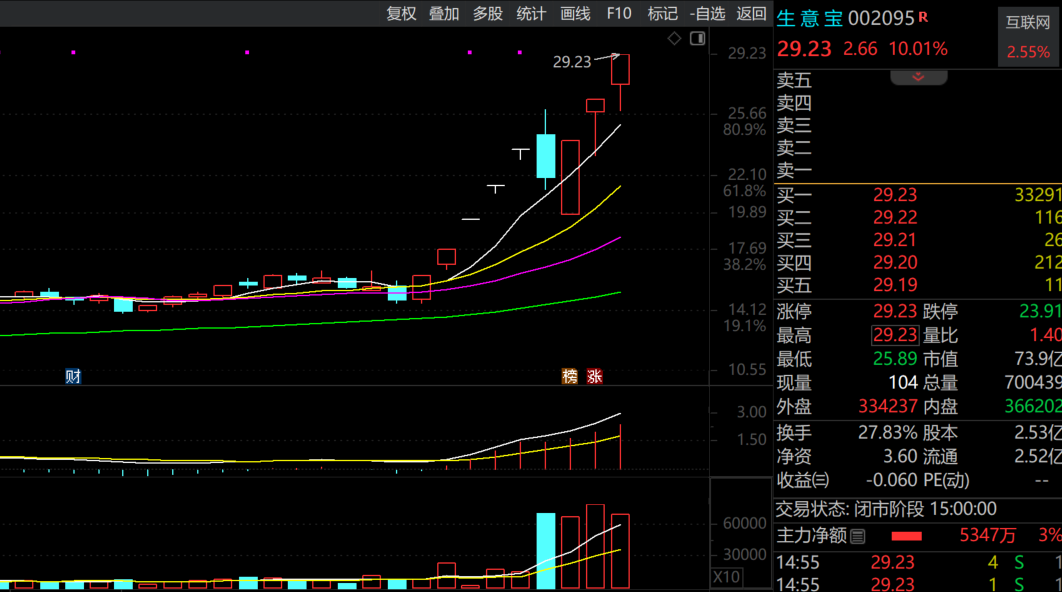
Task: Select the 买四 price 29.20
Action: (x=895, y=262)
